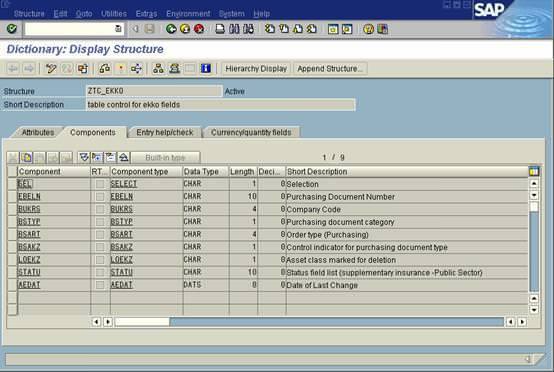The height and width of the screenshot is (372, 554).
Task: Click the Collapse Include minus icon
Action: (110, 158)
